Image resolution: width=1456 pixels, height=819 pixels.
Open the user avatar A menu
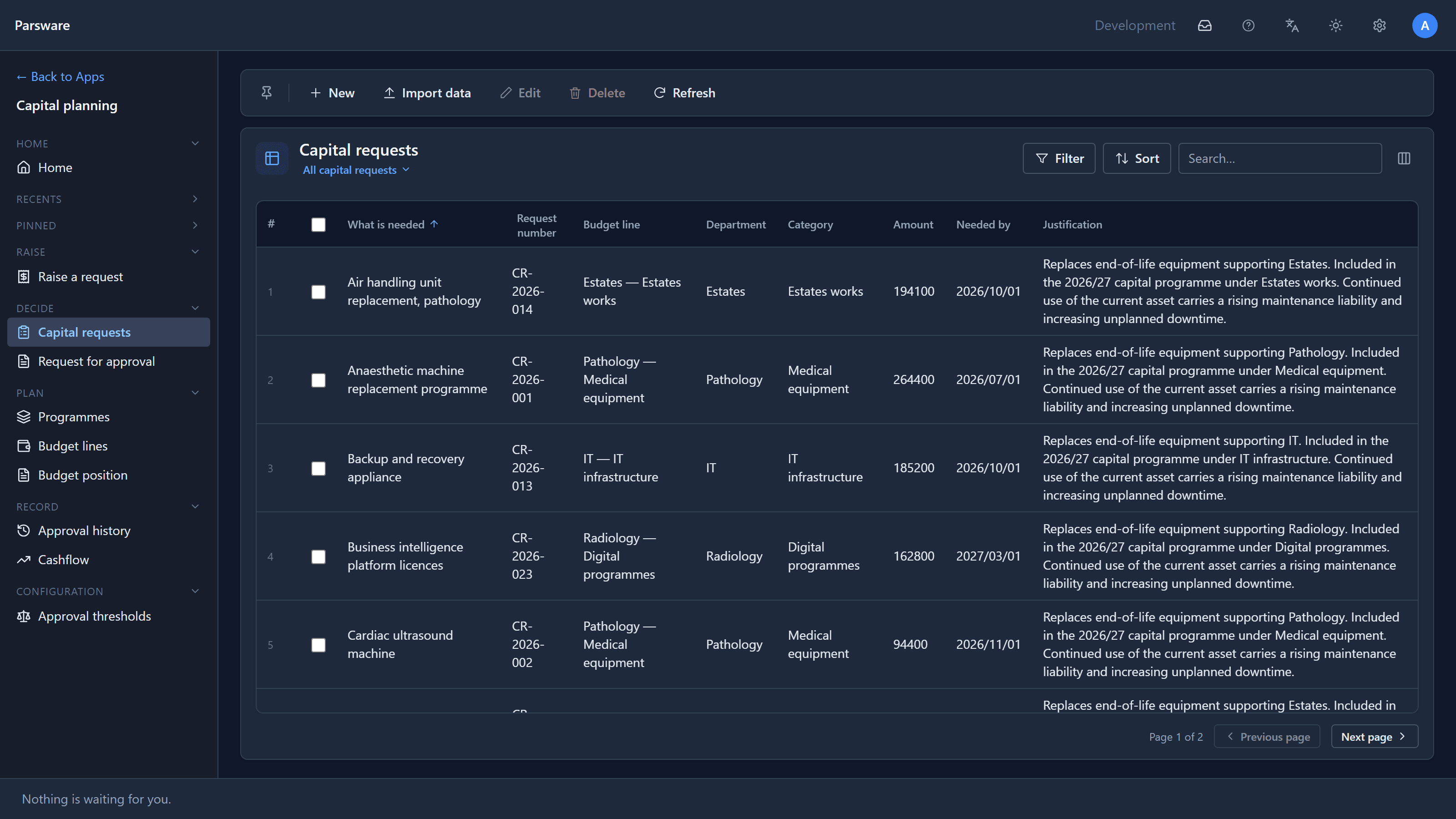[x=1424, y=25]
